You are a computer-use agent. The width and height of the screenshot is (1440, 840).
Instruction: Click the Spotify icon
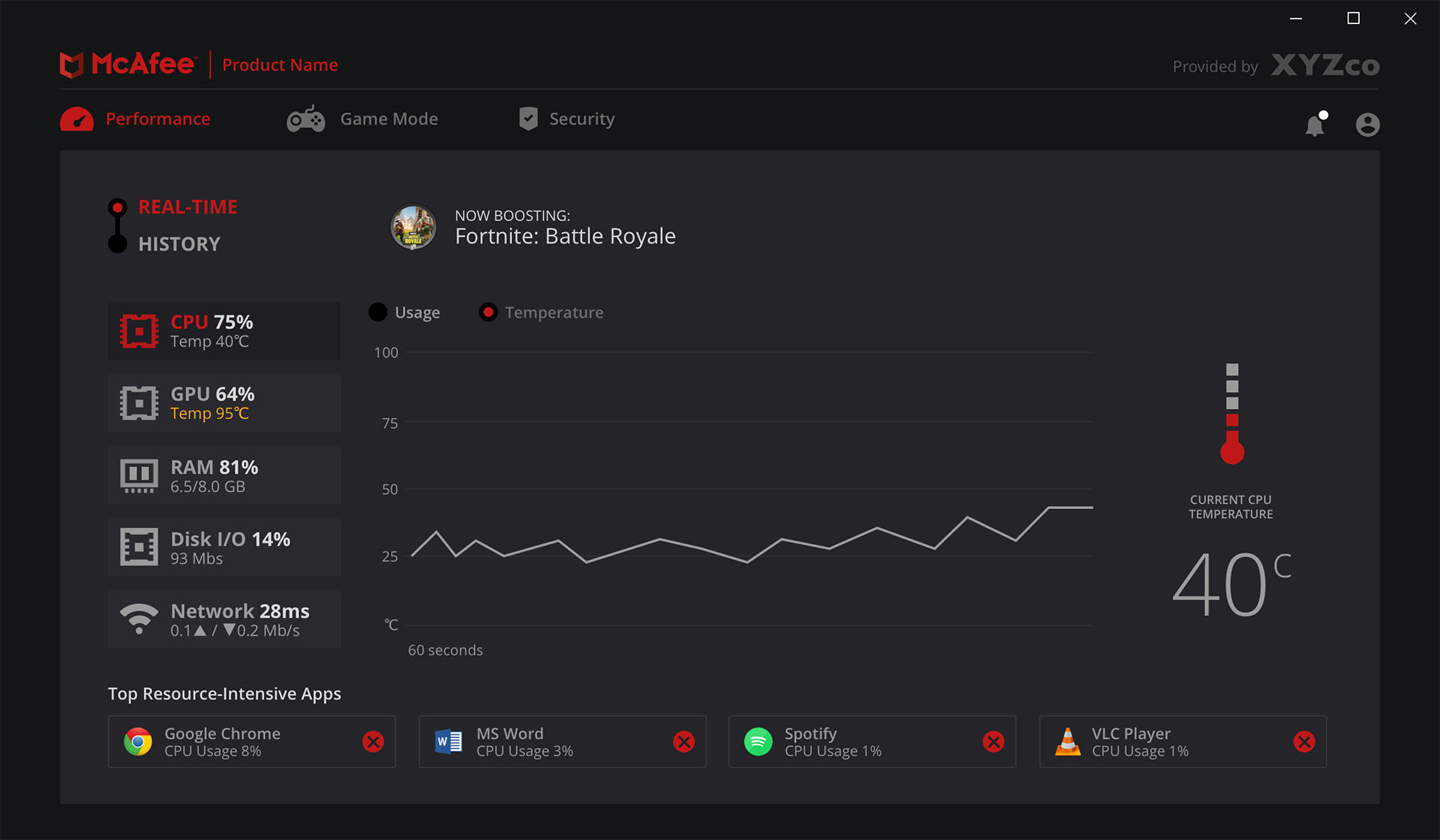point(758,742)
